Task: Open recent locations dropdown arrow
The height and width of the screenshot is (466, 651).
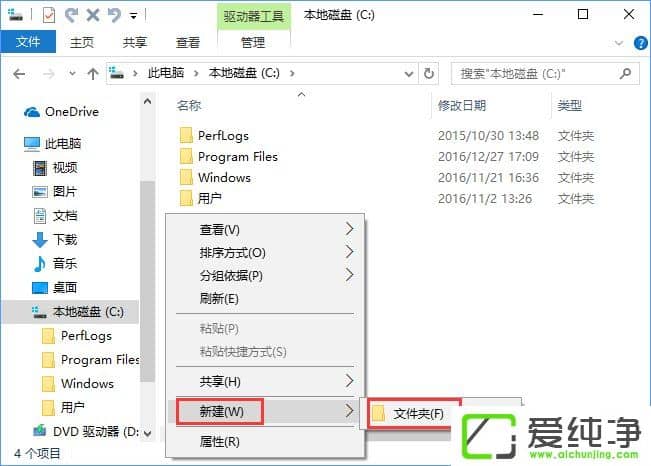Action: click(72, 74)
